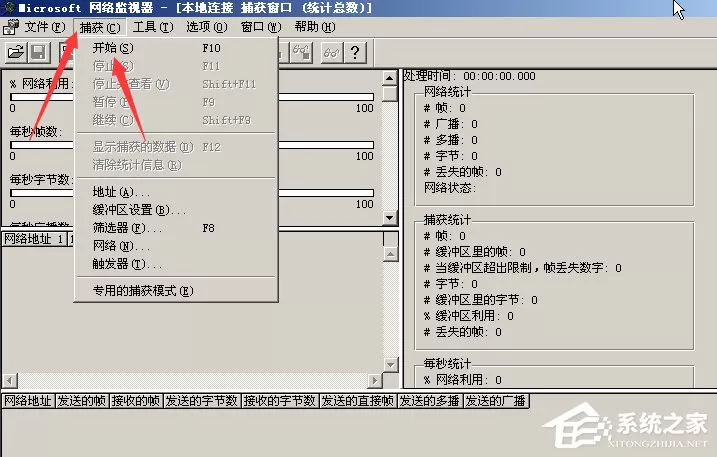
Task: Click the question mark help icon
Action: tap(355, 52)
